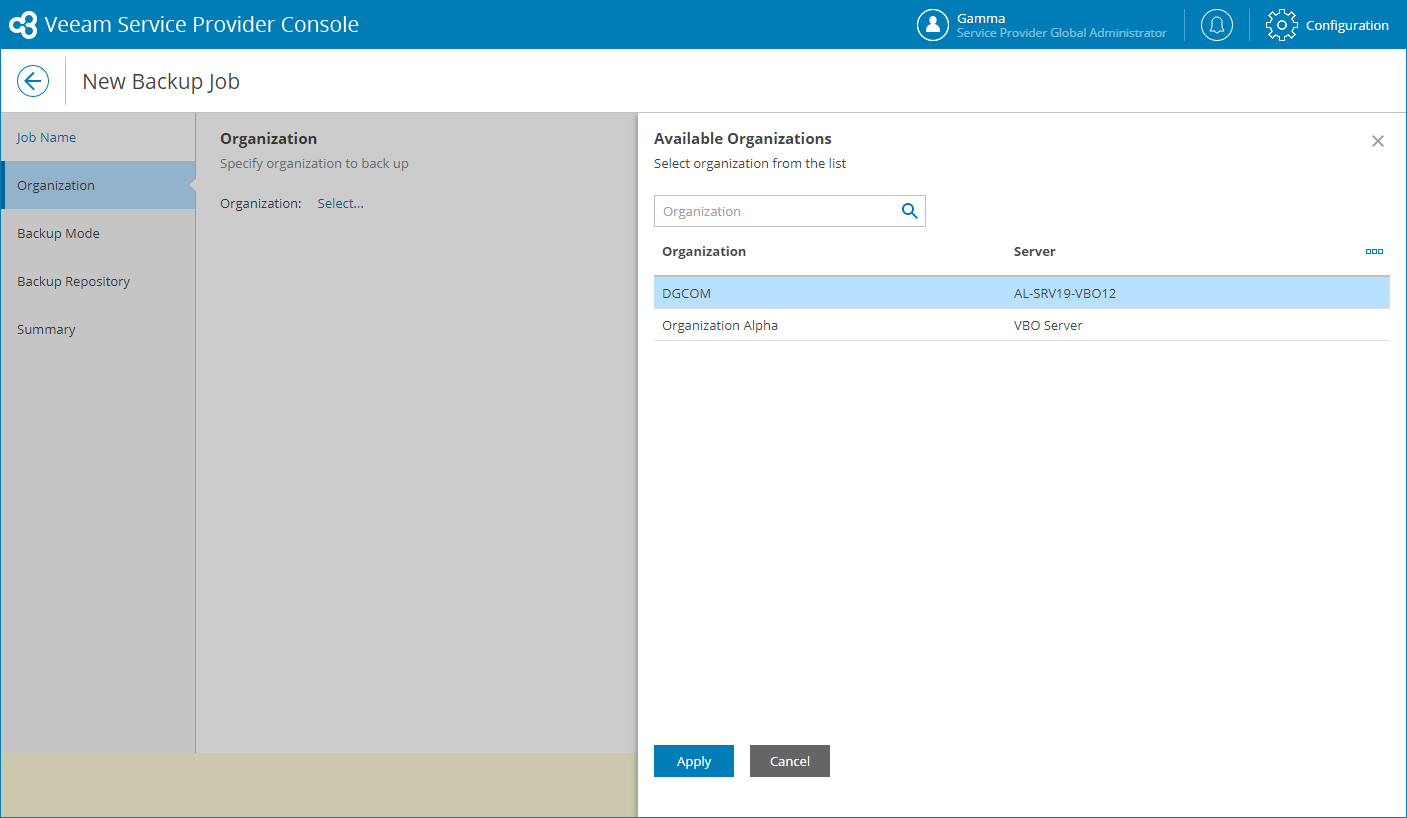Open the Gamma user profile icon
The image size is (1407, 818).
click(933, 25)
